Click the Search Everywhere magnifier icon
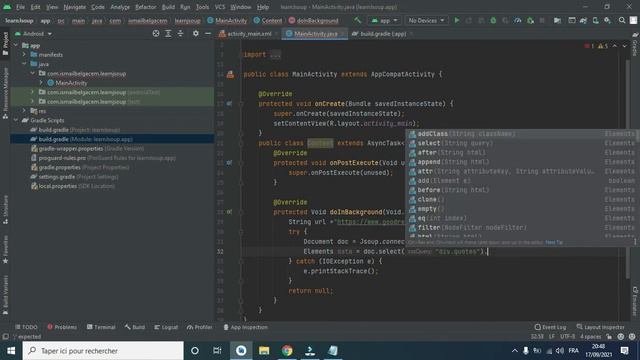Viewport: 640px width, 360px height. coord(622,20)
